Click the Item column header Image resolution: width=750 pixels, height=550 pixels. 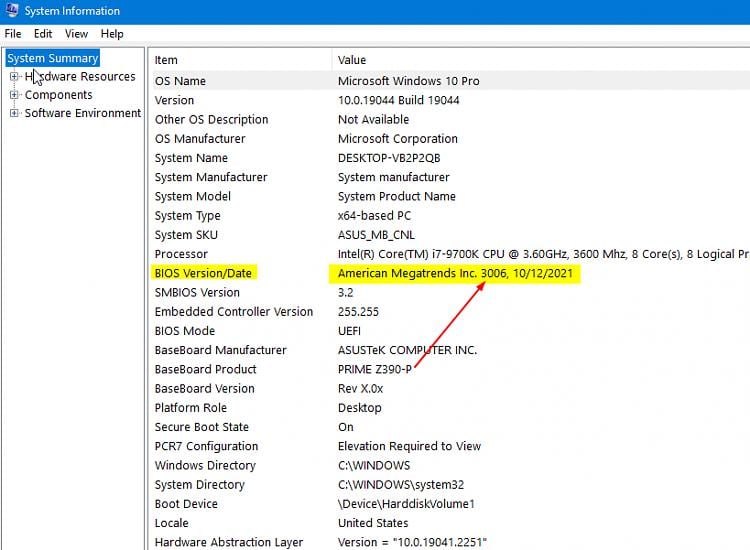[x=166, y=60]
